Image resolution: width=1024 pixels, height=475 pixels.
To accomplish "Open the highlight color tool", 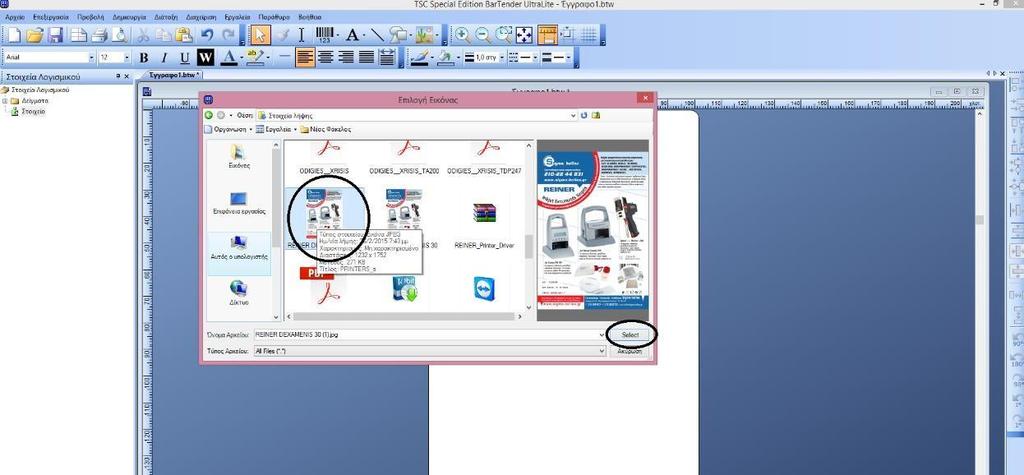I will tap(253, 57).
